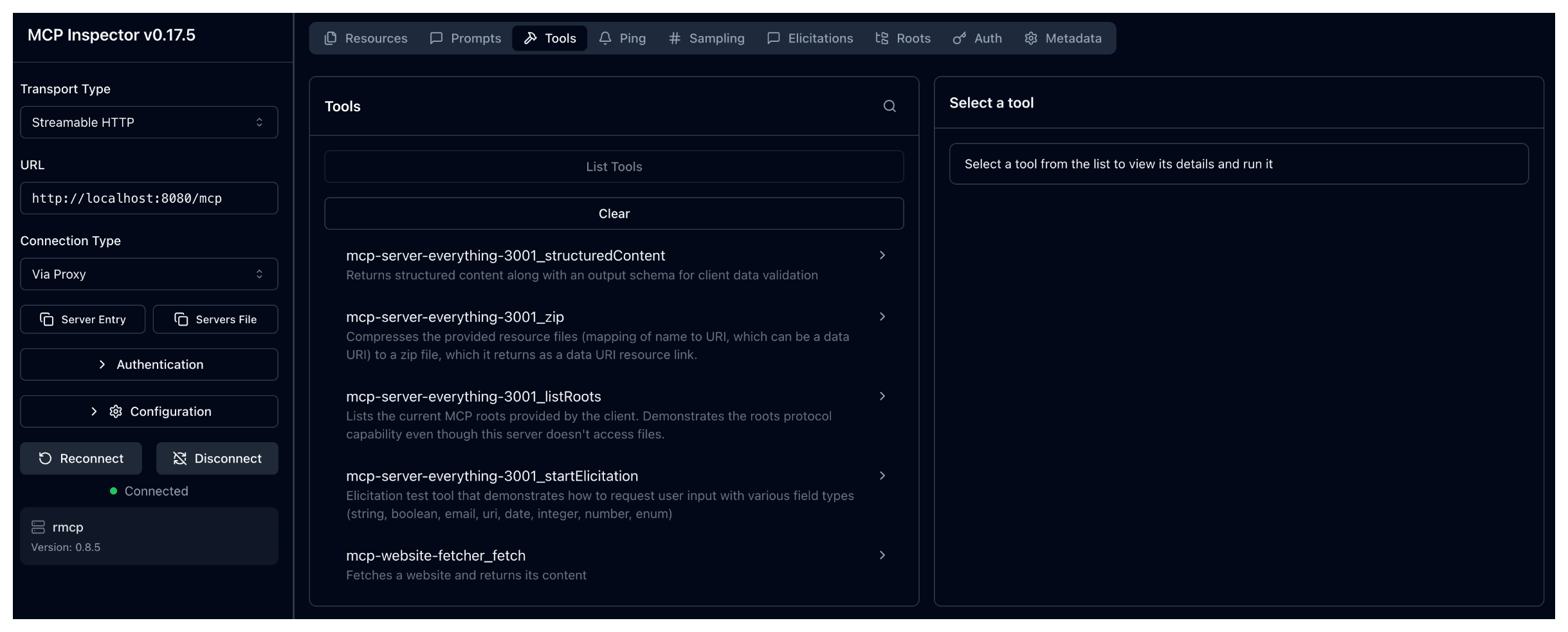Screen dimensions: 1568x632
Task: Expand the Configuration section chevron
Action: [94, 411]
